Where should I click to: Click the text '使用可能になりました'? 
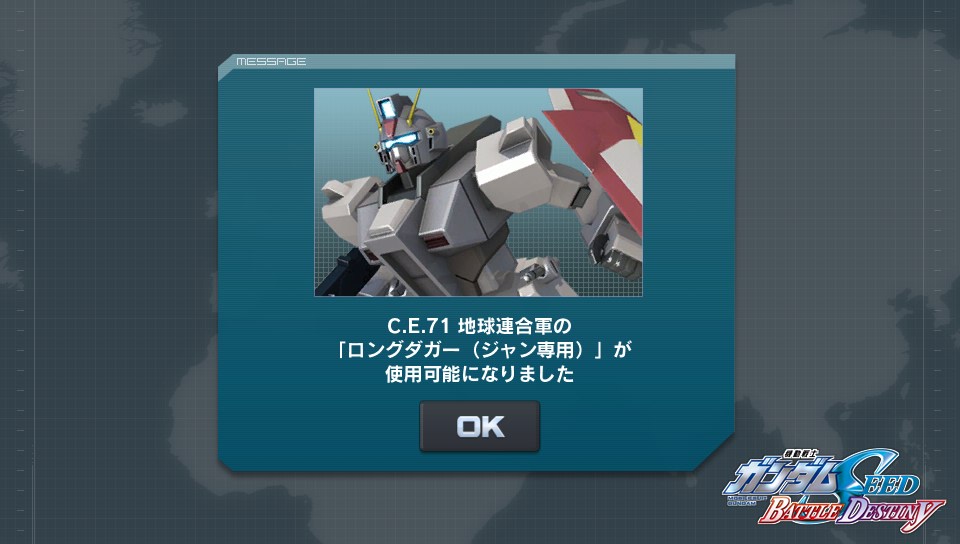coord(479,373)
